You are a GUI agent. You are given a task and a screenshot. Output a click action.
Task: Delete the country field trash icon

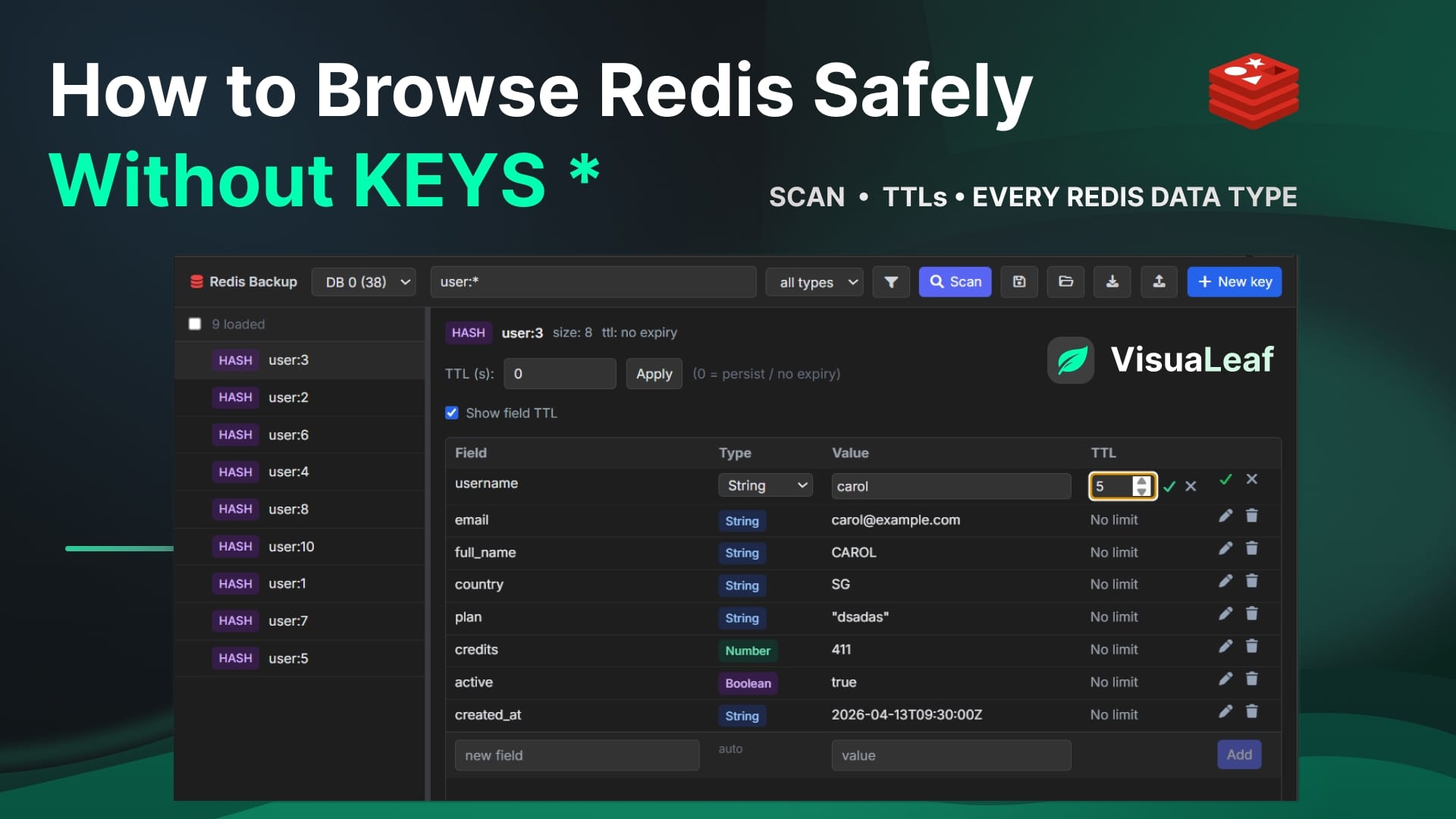[1252, 581]
